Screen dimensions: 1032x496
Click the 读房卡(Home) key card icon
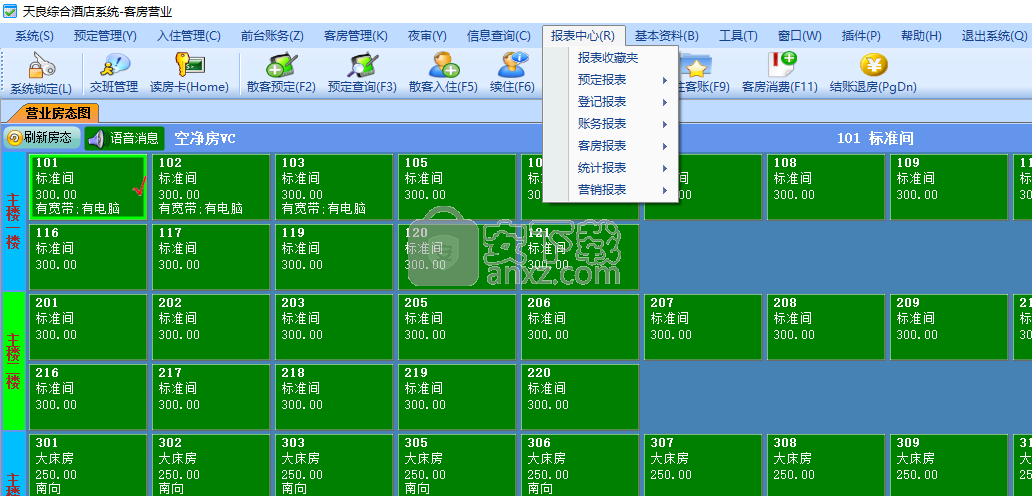pos(189,65)
